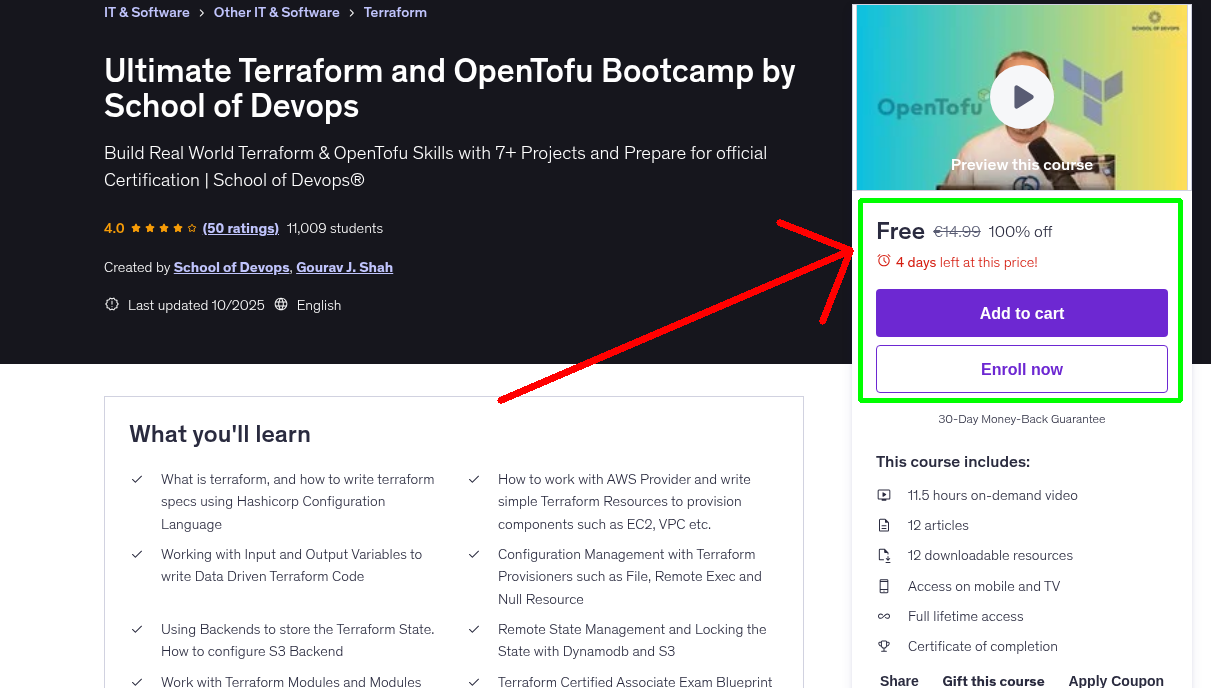The height and width of the screenshot is (688, 1211).
Task: Click Apply Coupon
Action: [x=1115, y=680]
